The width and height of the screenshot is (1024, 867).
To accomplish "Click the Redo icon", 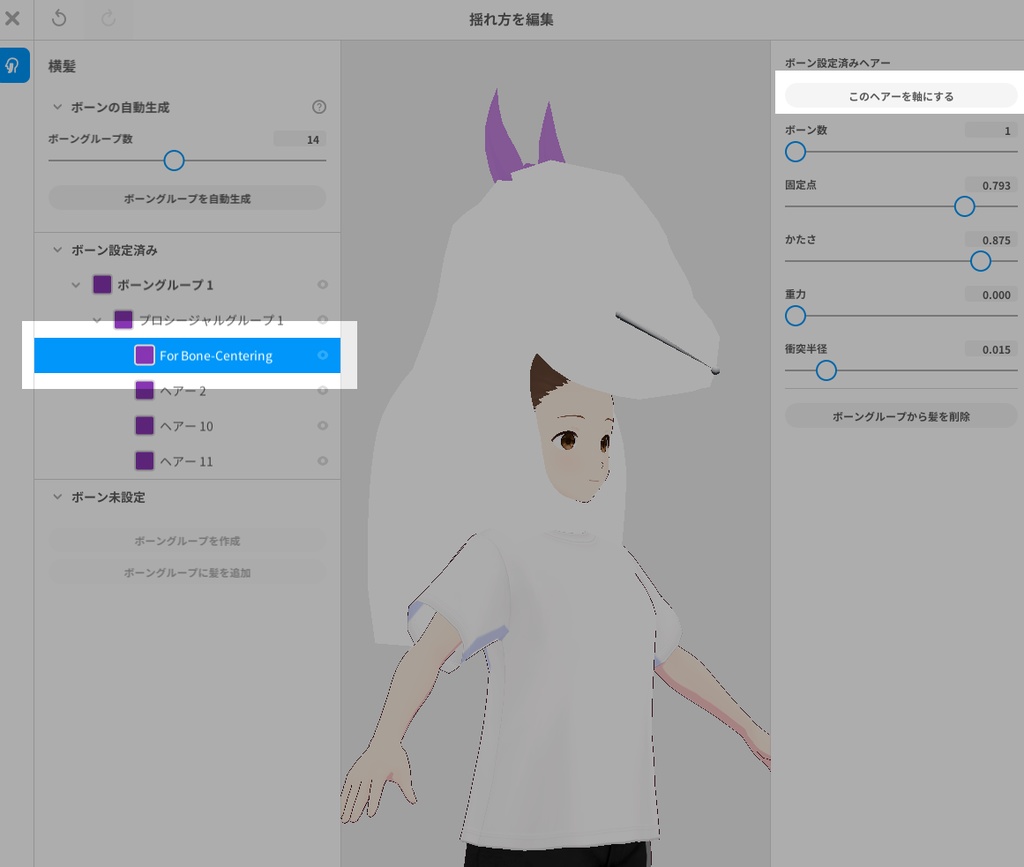I will (x=110, y=19).
